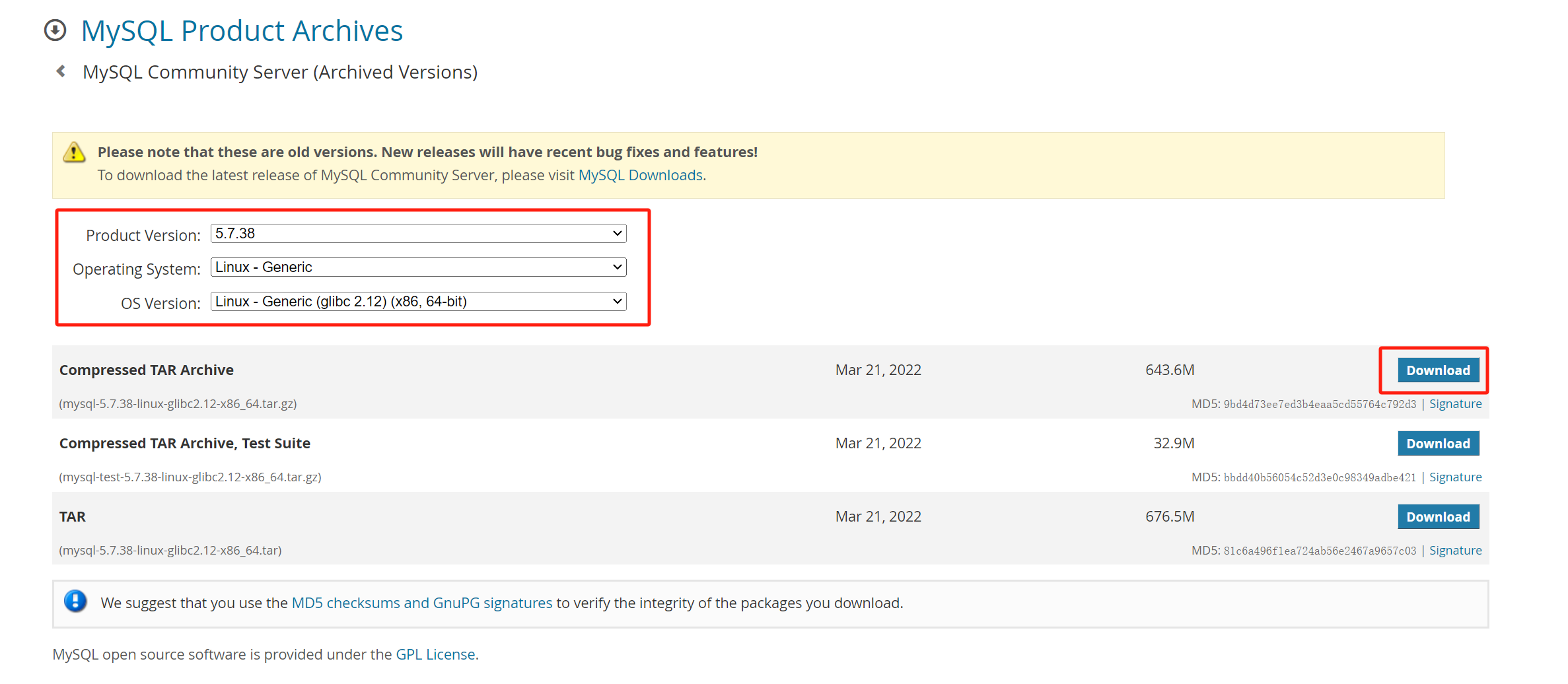
Task: Click the yellow warning triangle icon
Action: pyautogui.click(x=74, y=153)
